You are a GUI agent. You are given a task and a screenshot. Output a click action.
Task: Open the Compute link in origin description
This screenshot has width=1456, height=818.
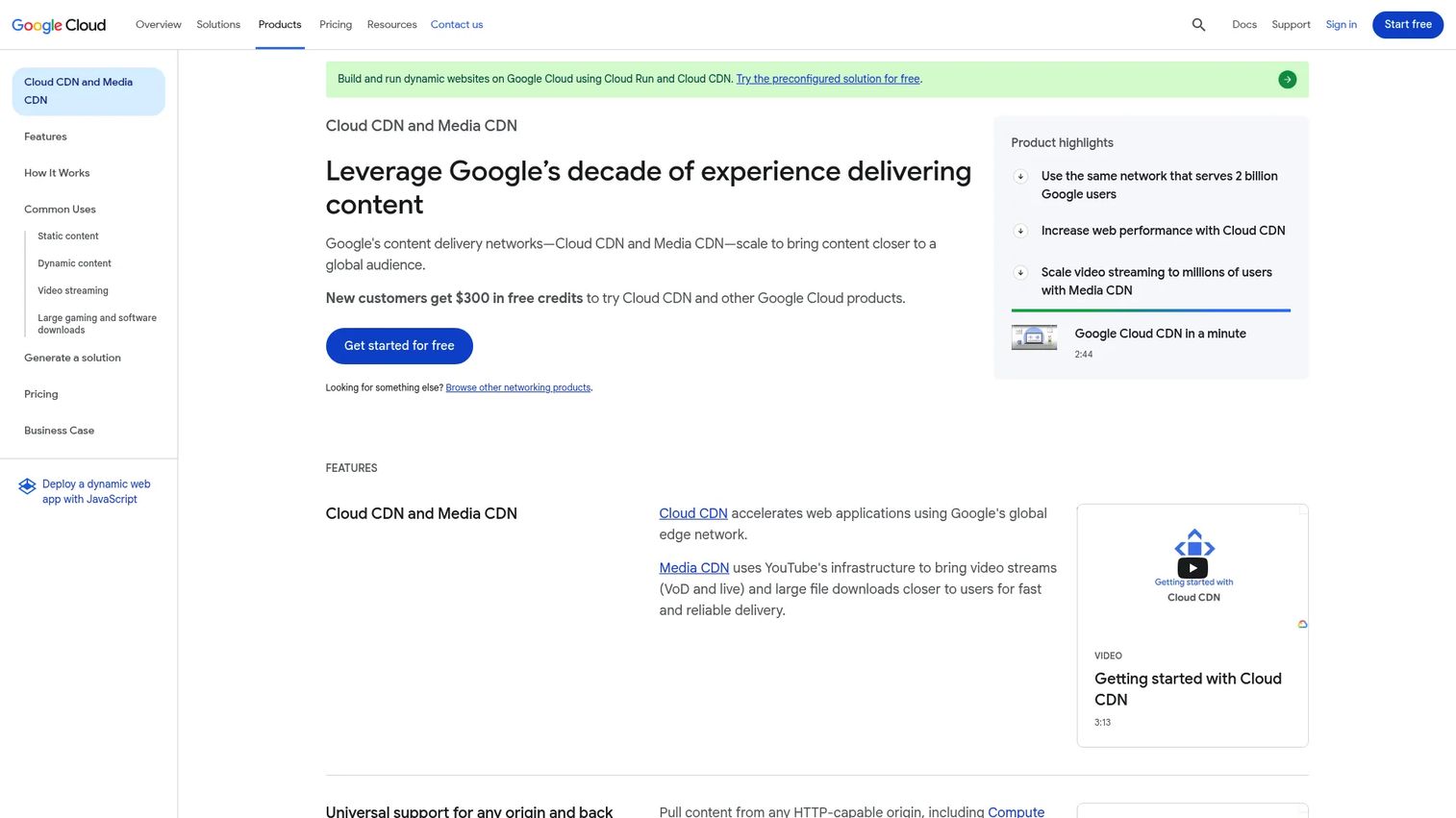1017,811
